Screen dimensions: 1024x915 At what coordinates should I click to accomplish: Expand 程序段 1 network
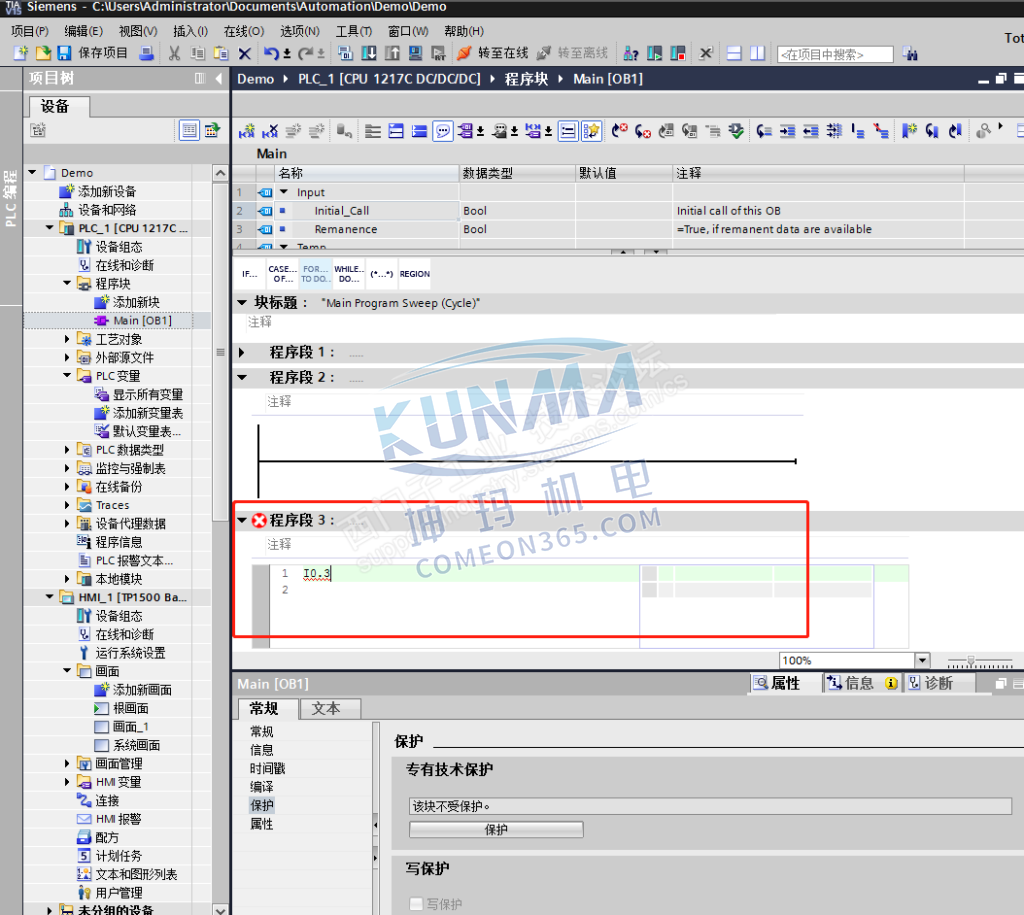[x=242, y=353]
